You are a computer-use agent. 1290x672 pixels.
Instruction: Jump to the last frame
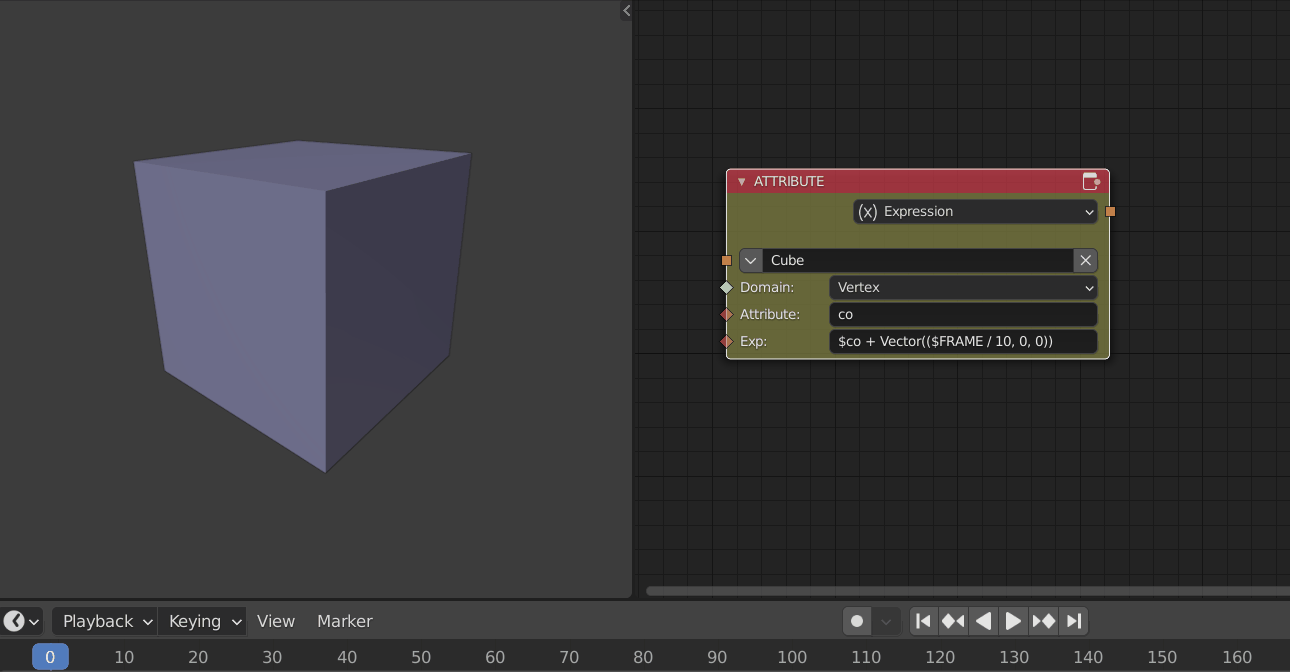(1073, 621)
